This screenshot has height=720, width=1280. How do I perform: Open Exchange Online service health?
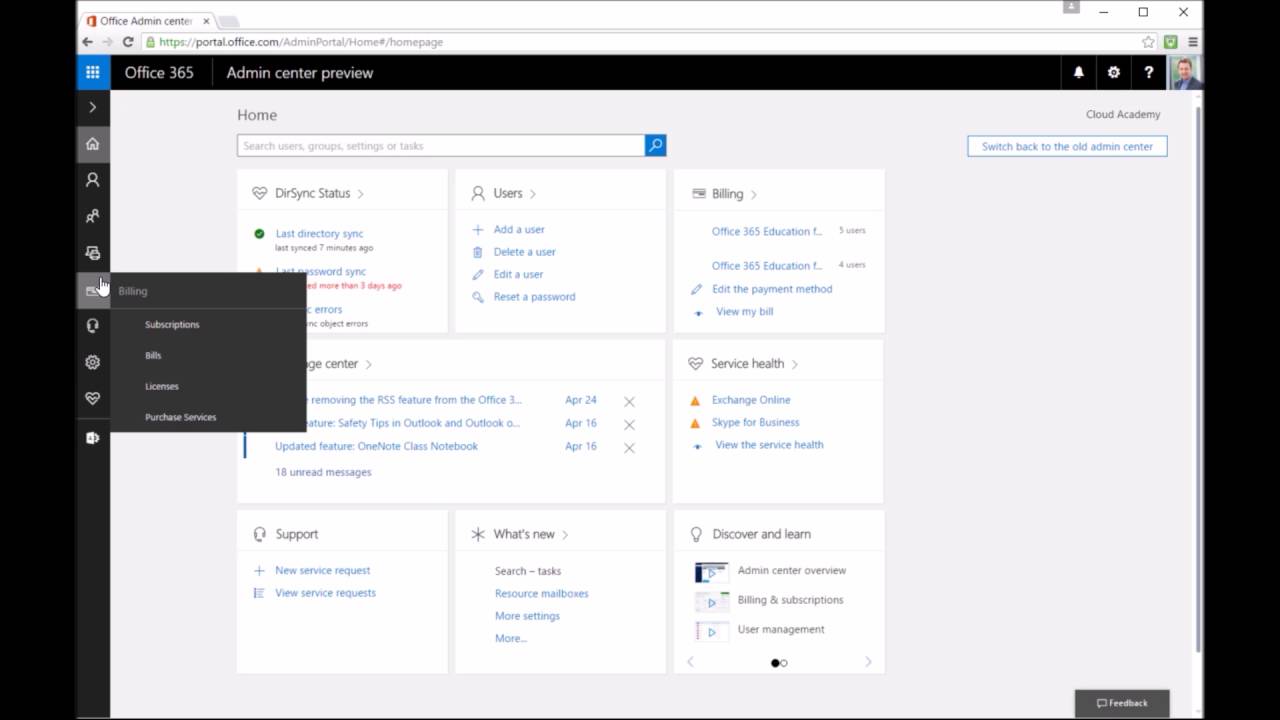751,400
